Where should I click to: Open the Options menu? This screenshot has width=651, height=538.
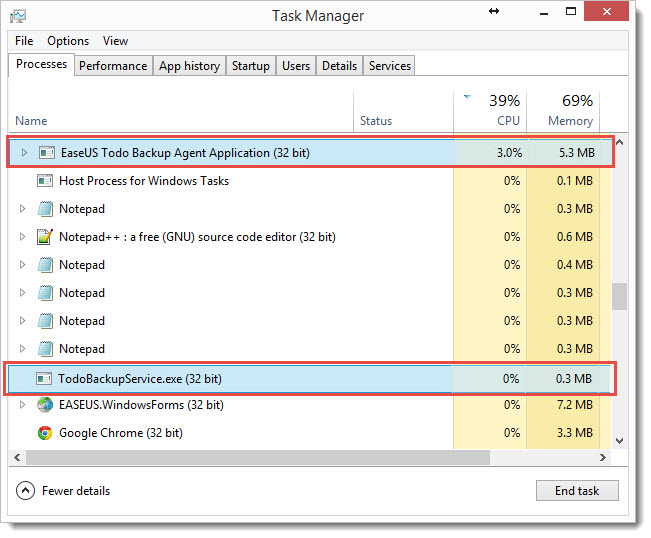click(68, 41)
